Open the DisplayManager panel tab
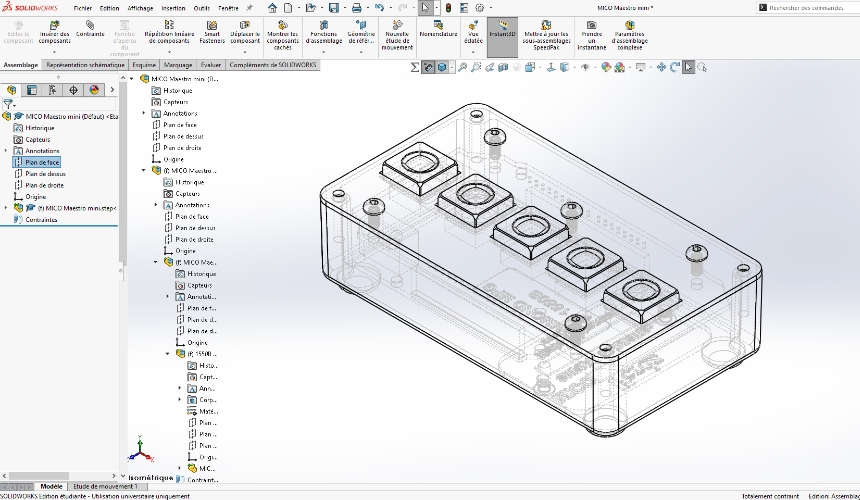Viewport: 860px width, 500px height. tap(94, 90)
